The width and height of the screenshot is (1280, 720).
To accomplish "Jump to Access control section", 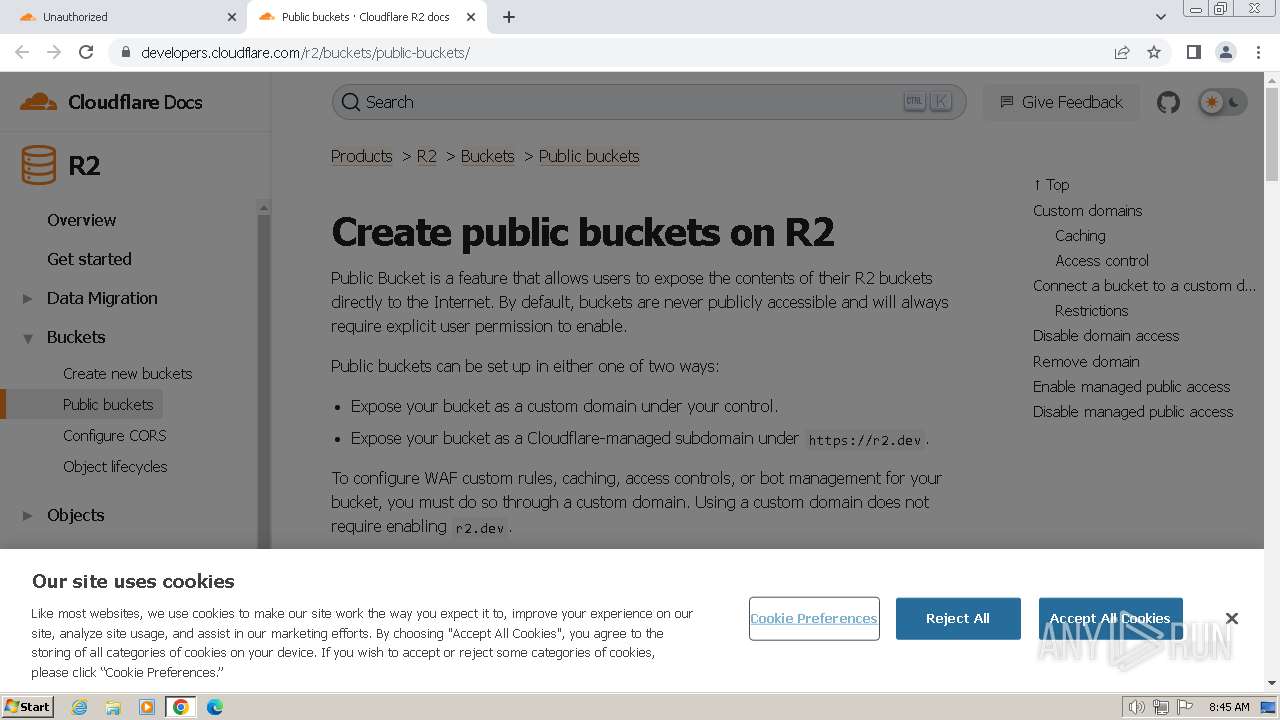I will (x=1102, y=260).
